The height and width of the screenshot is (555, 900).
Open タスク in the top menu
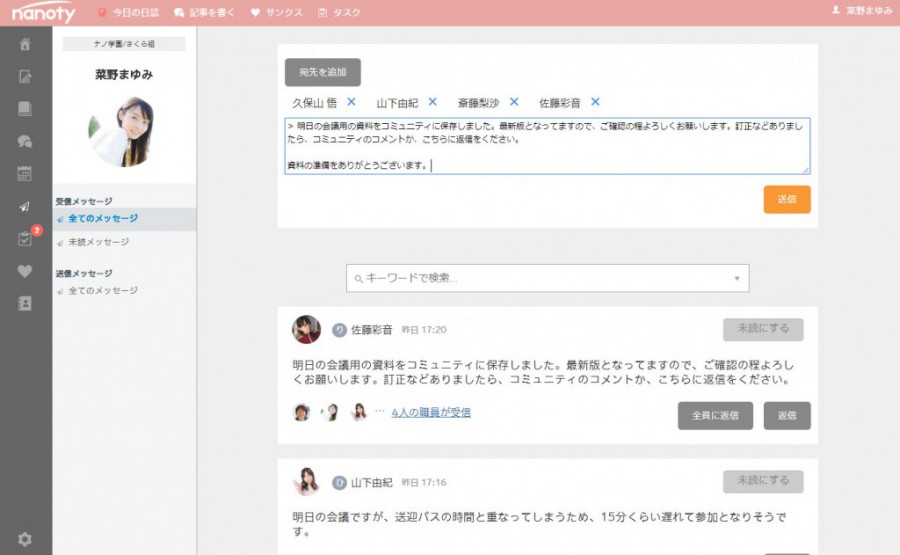coord(340,12)
